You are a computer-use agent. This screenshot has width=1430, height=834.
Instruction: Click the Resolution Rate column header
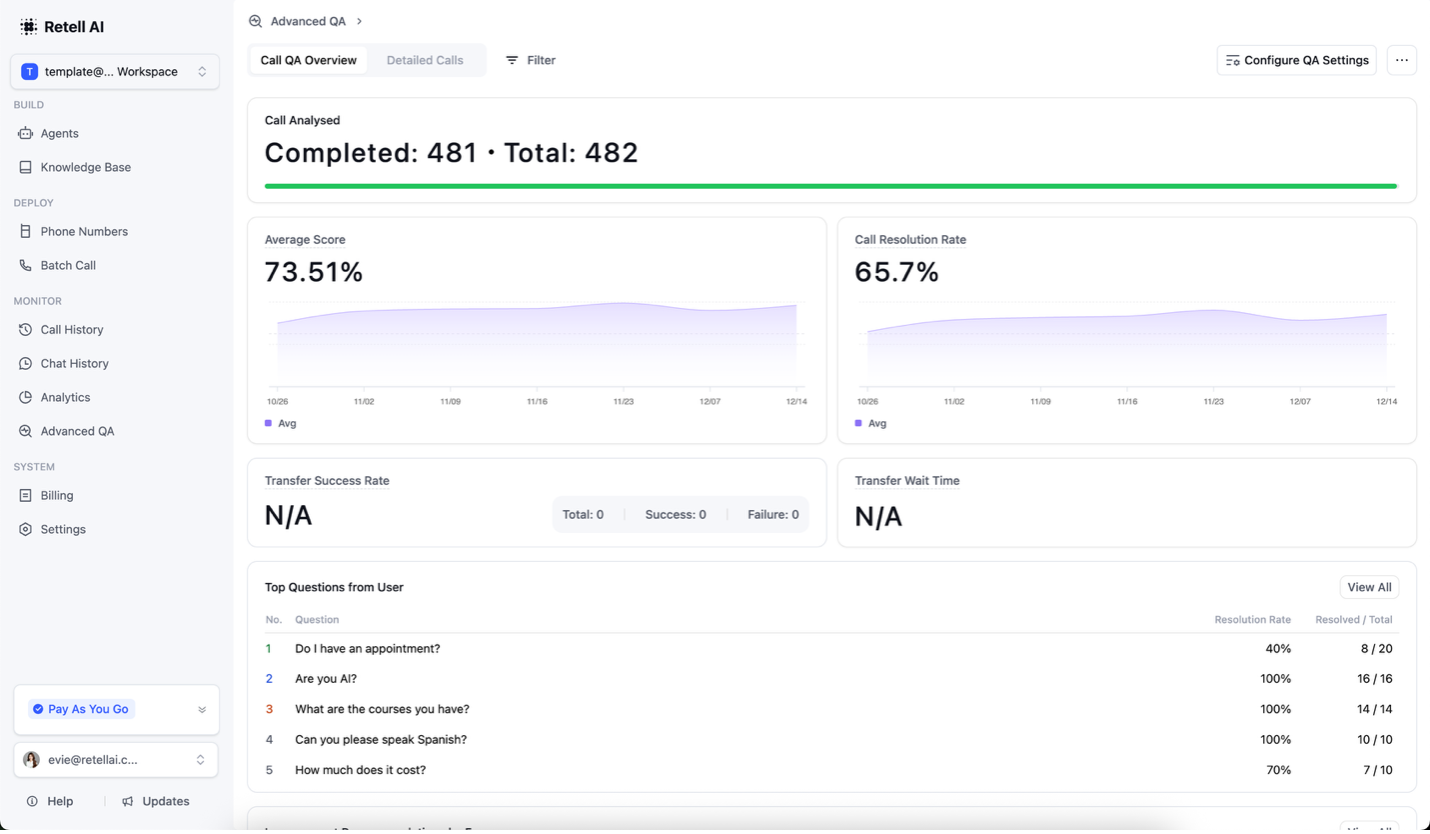coord(1252,620)
